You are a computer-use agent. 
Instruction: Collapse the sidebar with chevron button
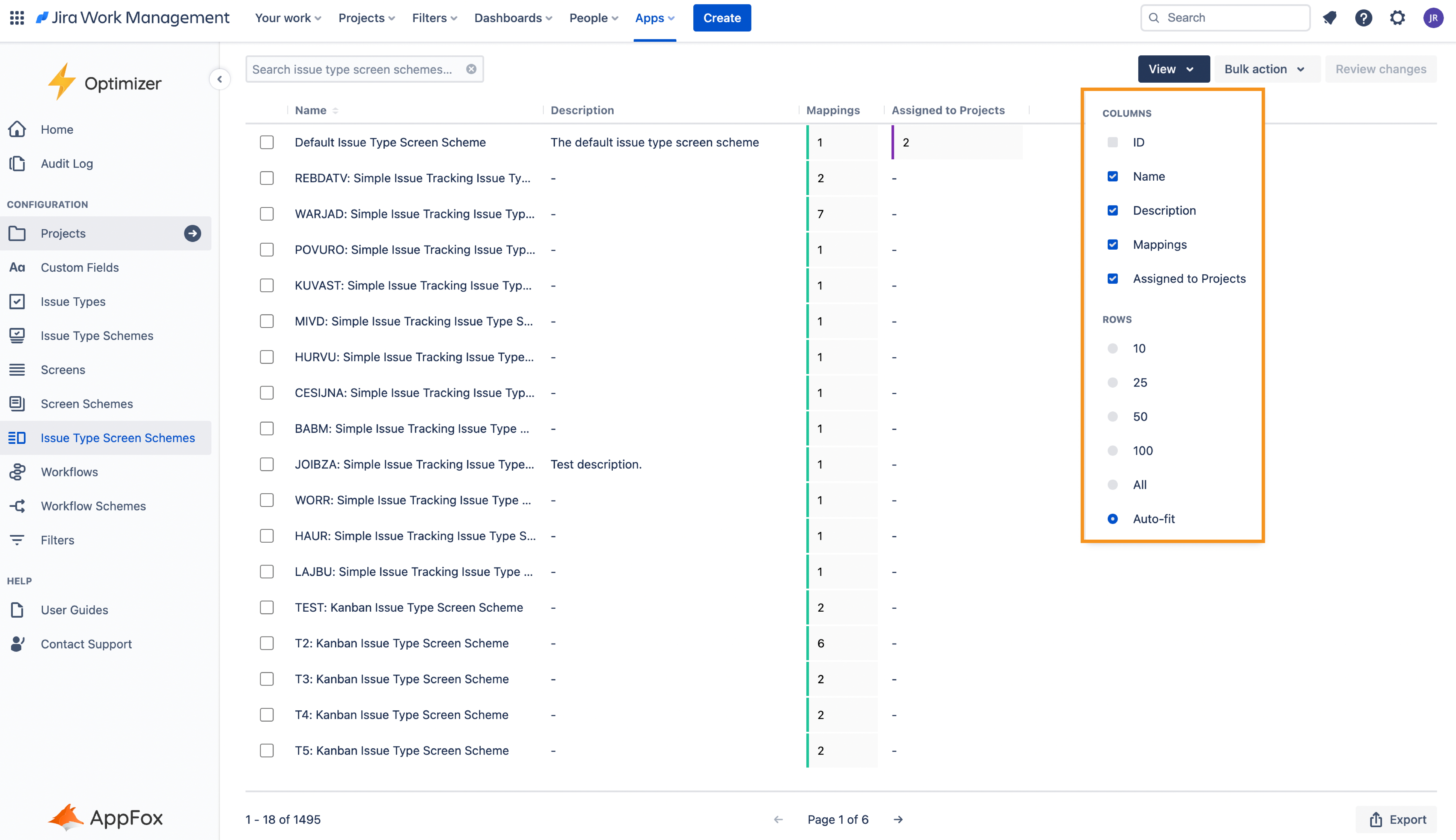[219, 79]
